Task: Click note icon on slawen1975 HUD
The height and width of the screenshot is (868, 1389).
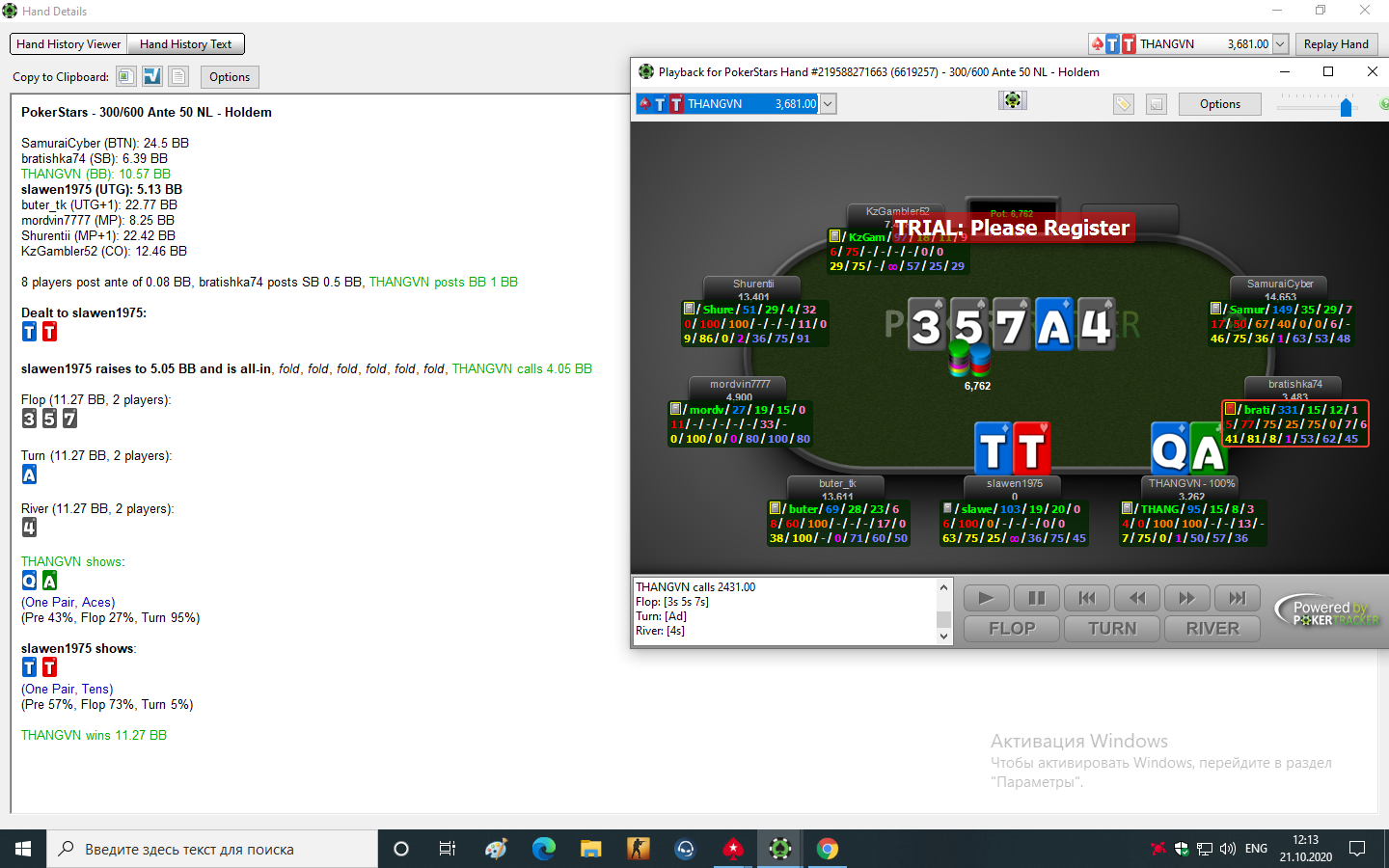Action: click(947, 508)
